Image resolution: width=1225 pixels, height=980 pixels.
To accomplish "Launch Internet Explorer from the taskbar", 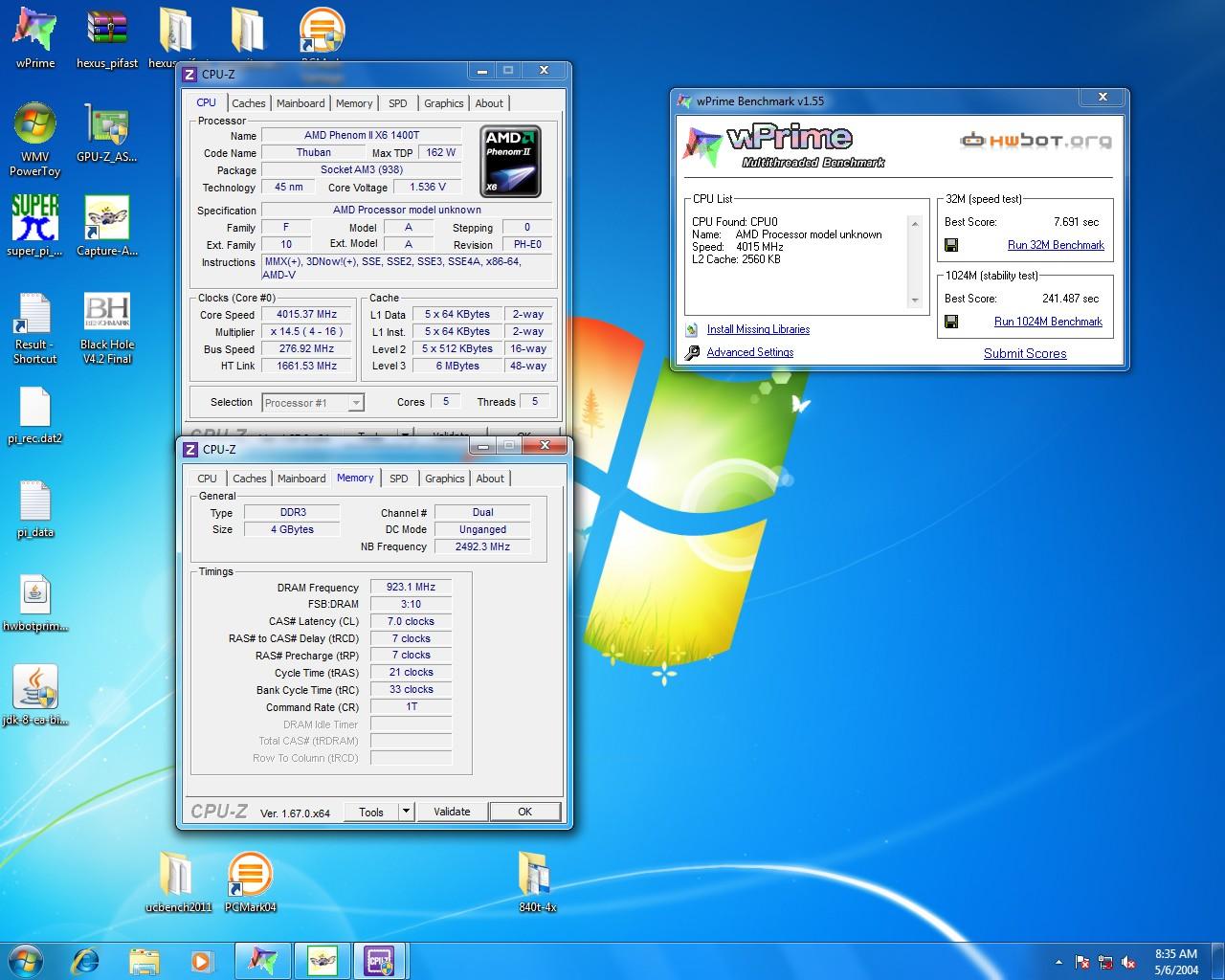I will 86,961.
